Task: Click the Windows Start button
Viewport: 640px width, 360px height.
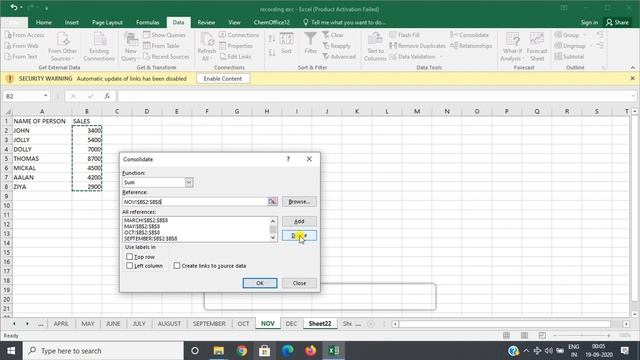Action: click(x=11, y=351)
